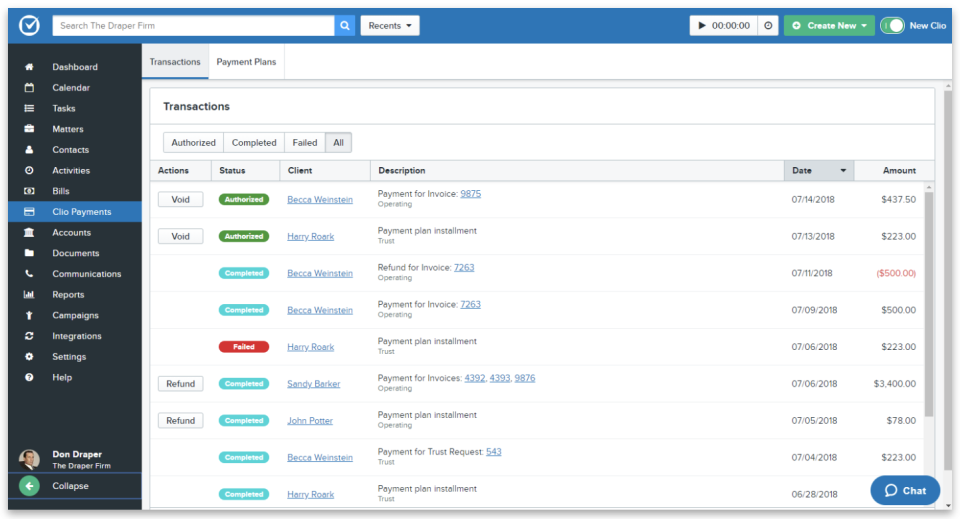
Task: Open trust request 543 link
Action: (x=493, y=452)
